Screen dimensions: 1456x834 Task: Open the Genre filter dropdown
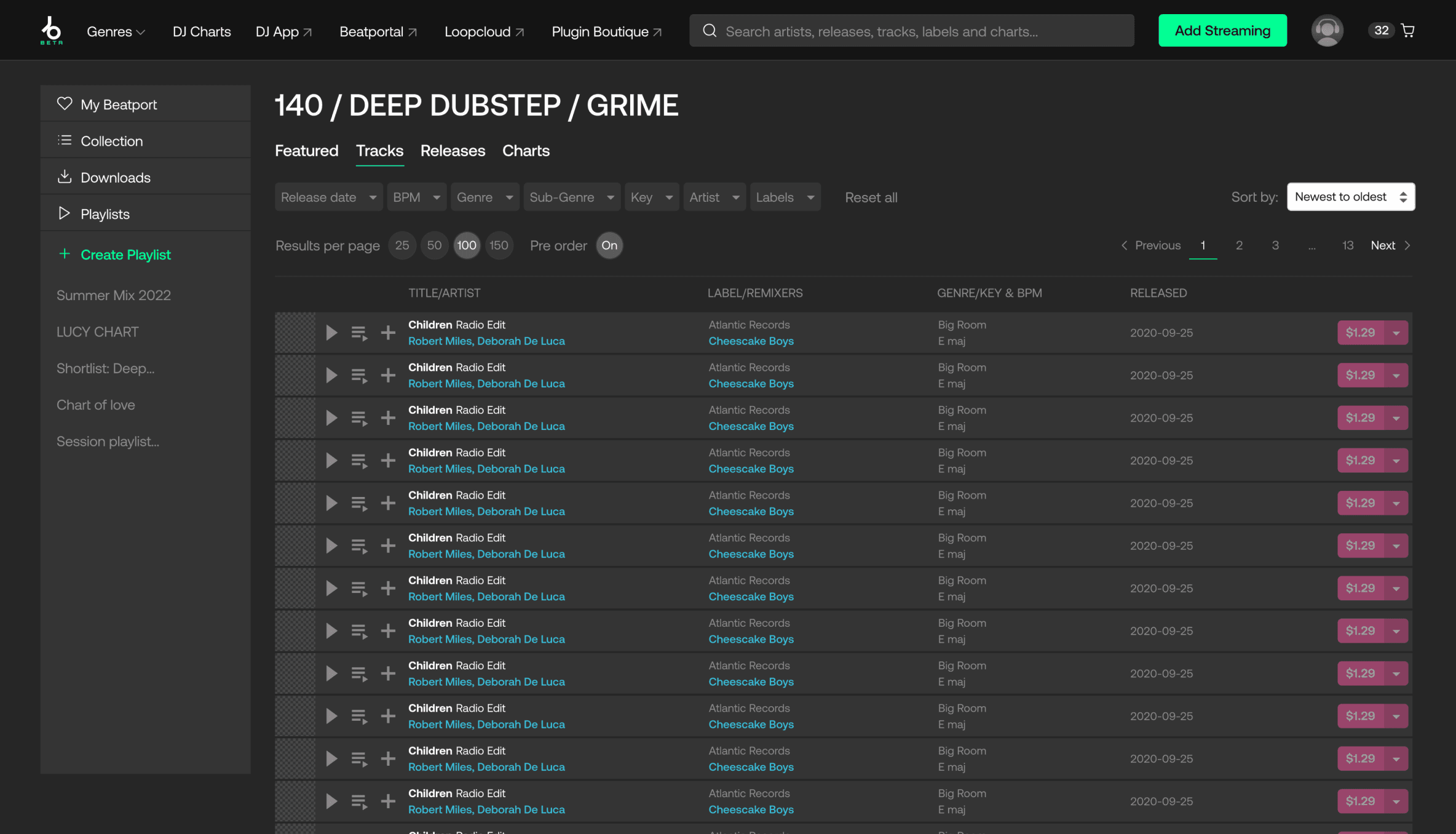pyautogui.click(x=485, y=197)
